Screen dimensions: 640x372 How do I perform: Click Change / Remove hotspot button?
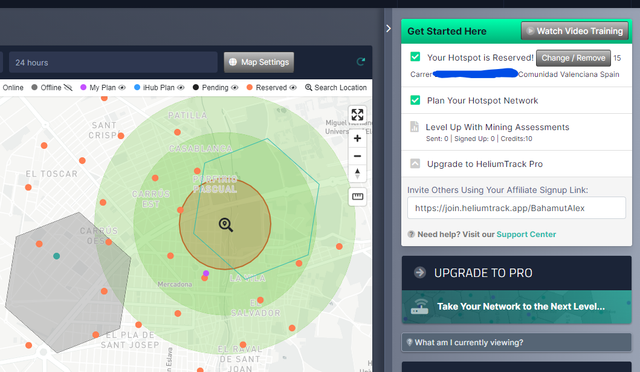[x=573, y=58]
